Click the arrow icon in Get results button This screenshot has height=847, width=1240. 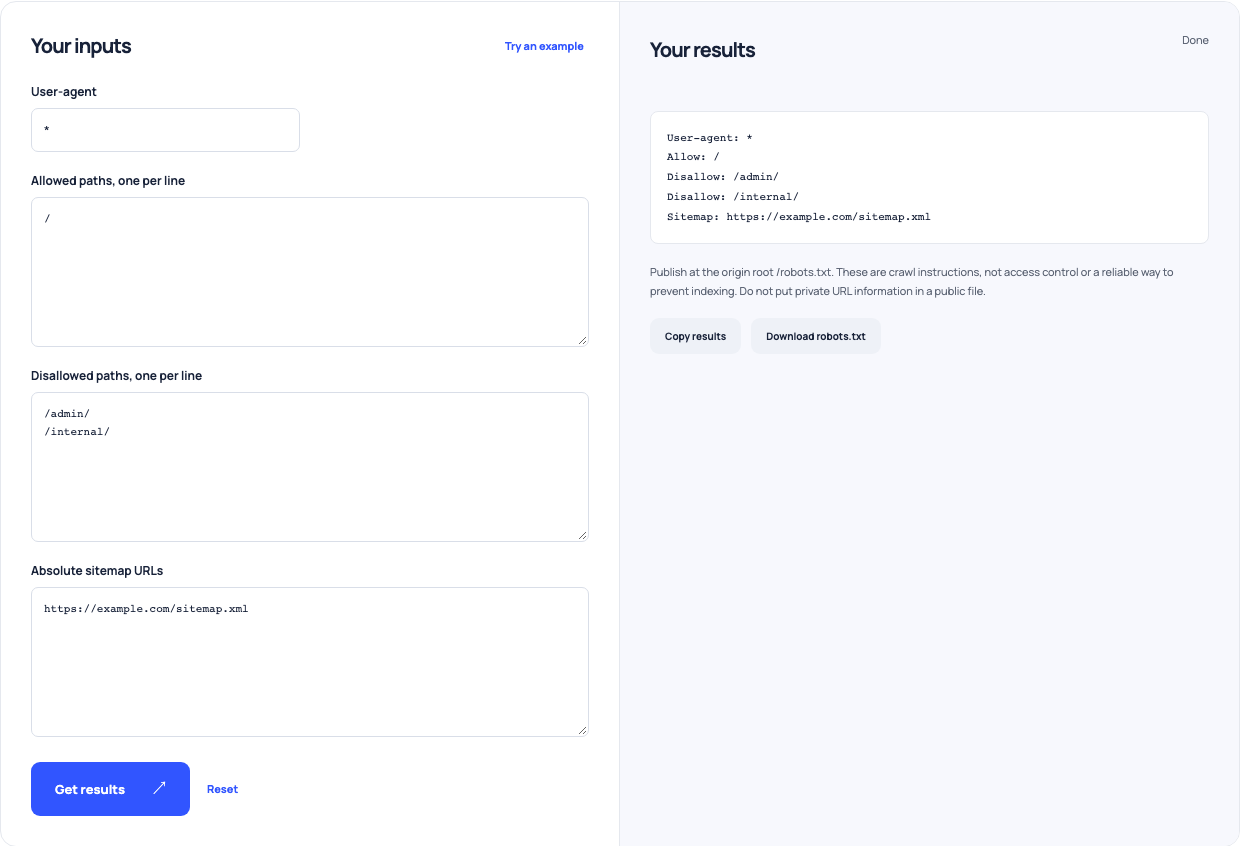click(160, 789)
